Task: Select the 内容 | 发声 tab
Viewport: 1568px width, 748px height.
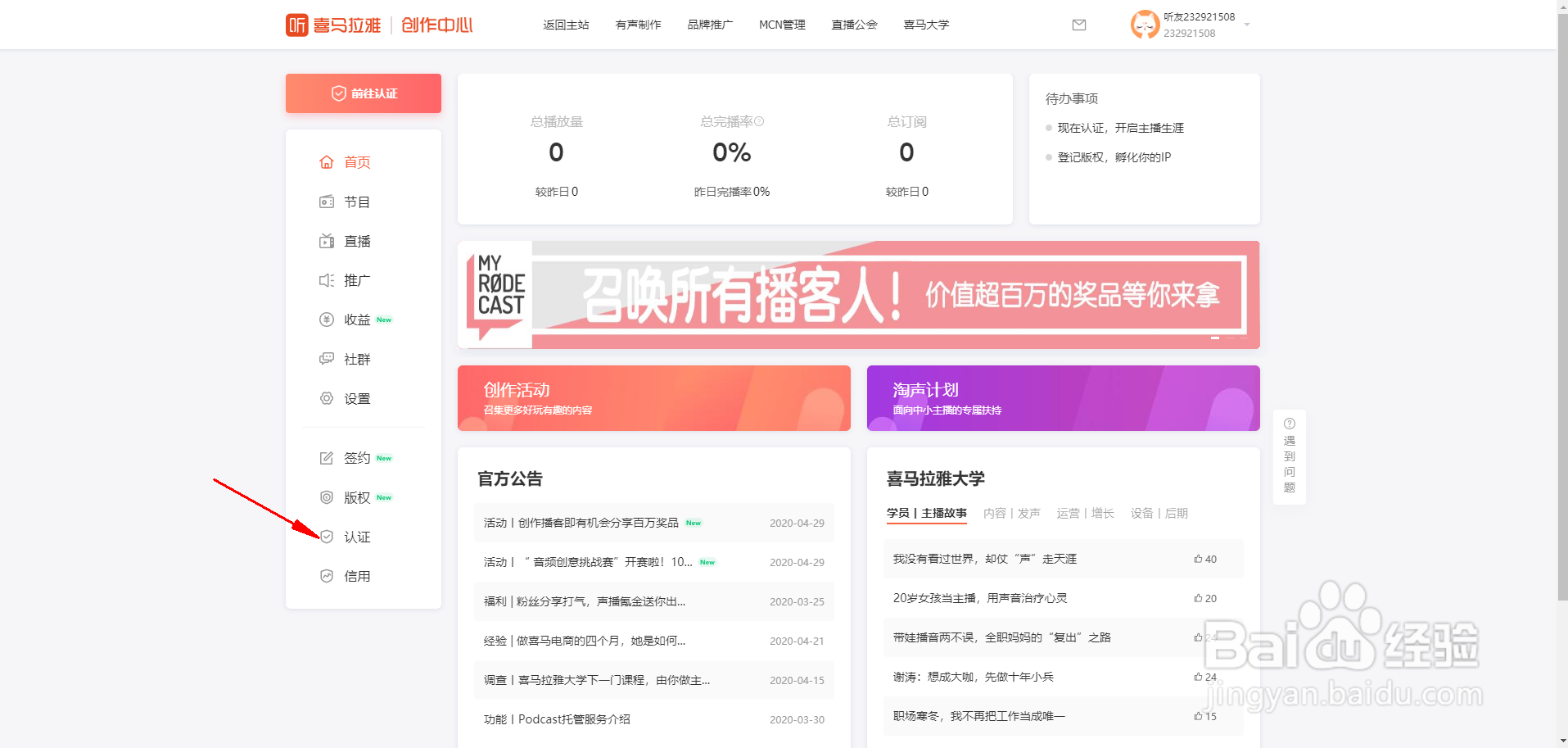Action: click(1012, 513)
